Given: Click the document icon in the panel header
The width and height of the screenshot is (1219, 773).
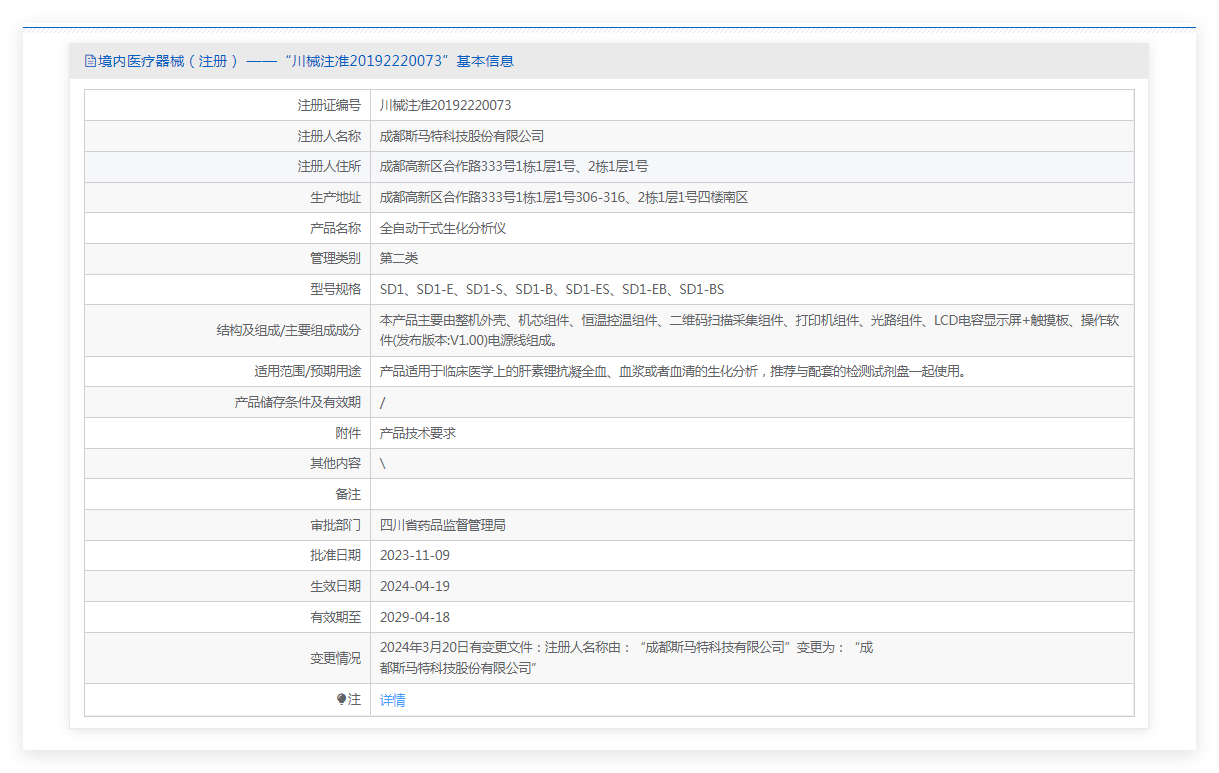Looking at the screenshot, I should [90, 61].
